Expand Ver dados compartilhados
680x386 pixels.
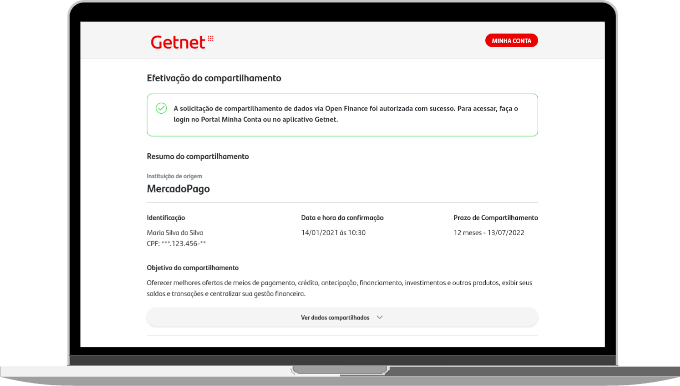pos(342,317)
